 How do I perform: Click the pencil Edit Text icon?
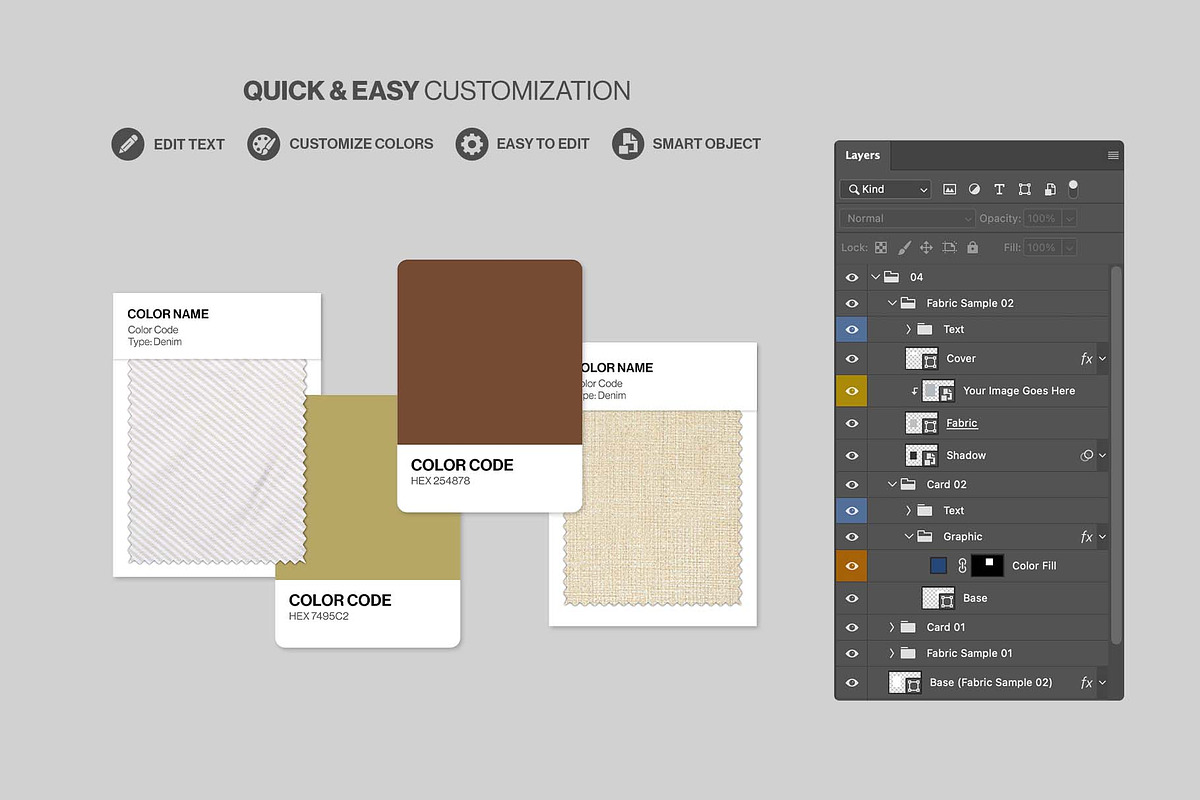[127, 144]
